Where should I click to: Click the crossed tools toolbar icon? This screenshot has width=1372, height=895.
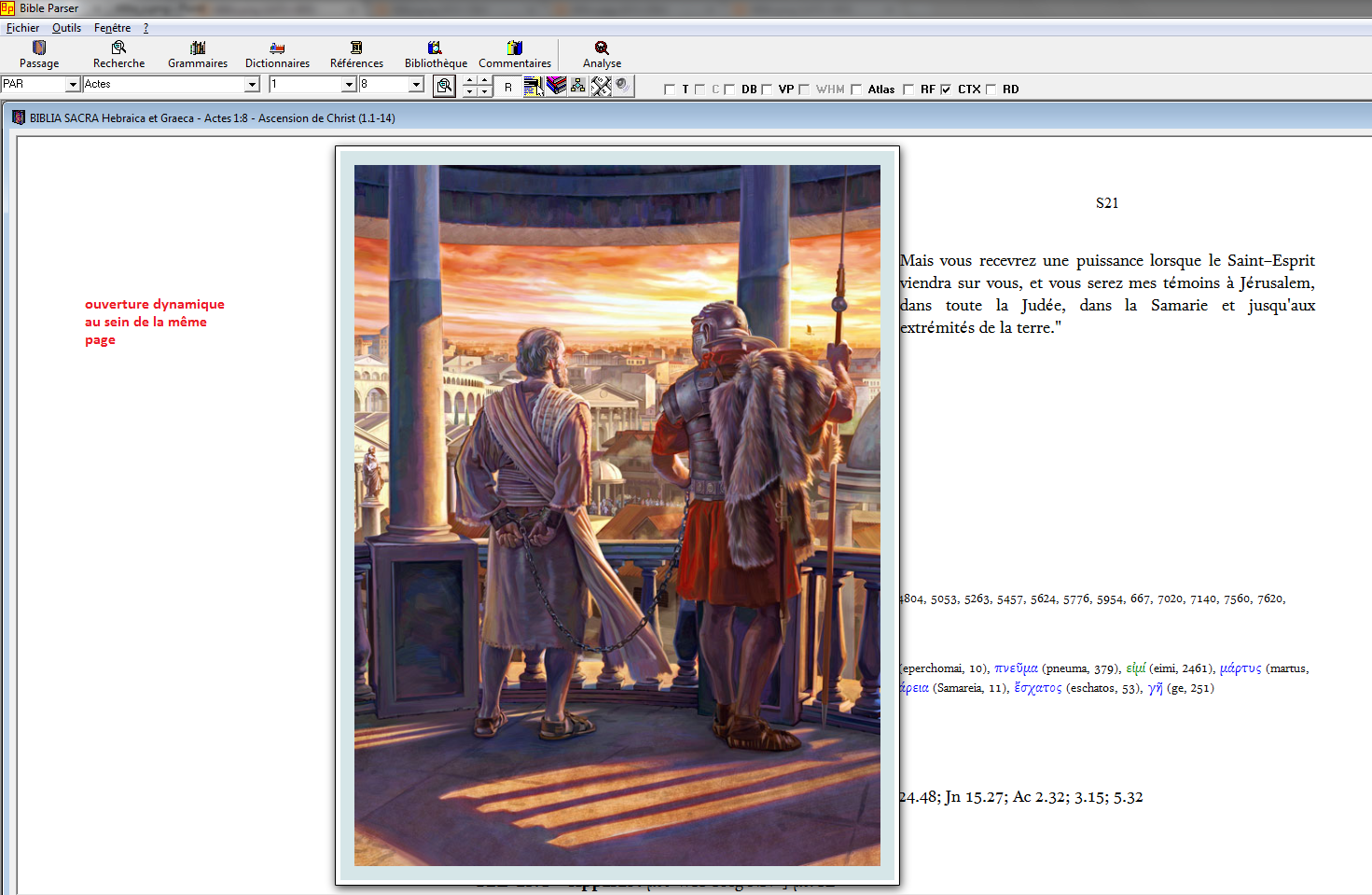[x=601, y=87]
